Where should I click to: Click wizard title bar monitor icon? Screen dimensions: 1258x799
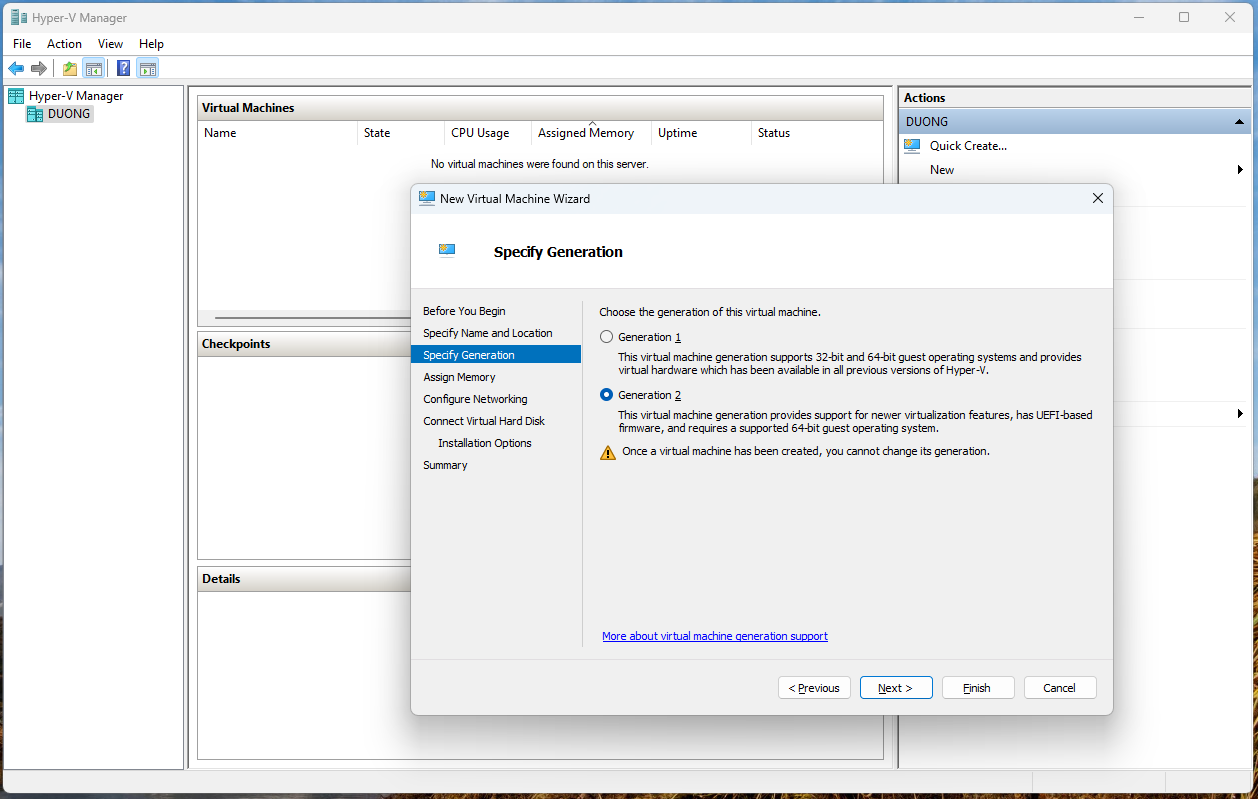point(427,198)
